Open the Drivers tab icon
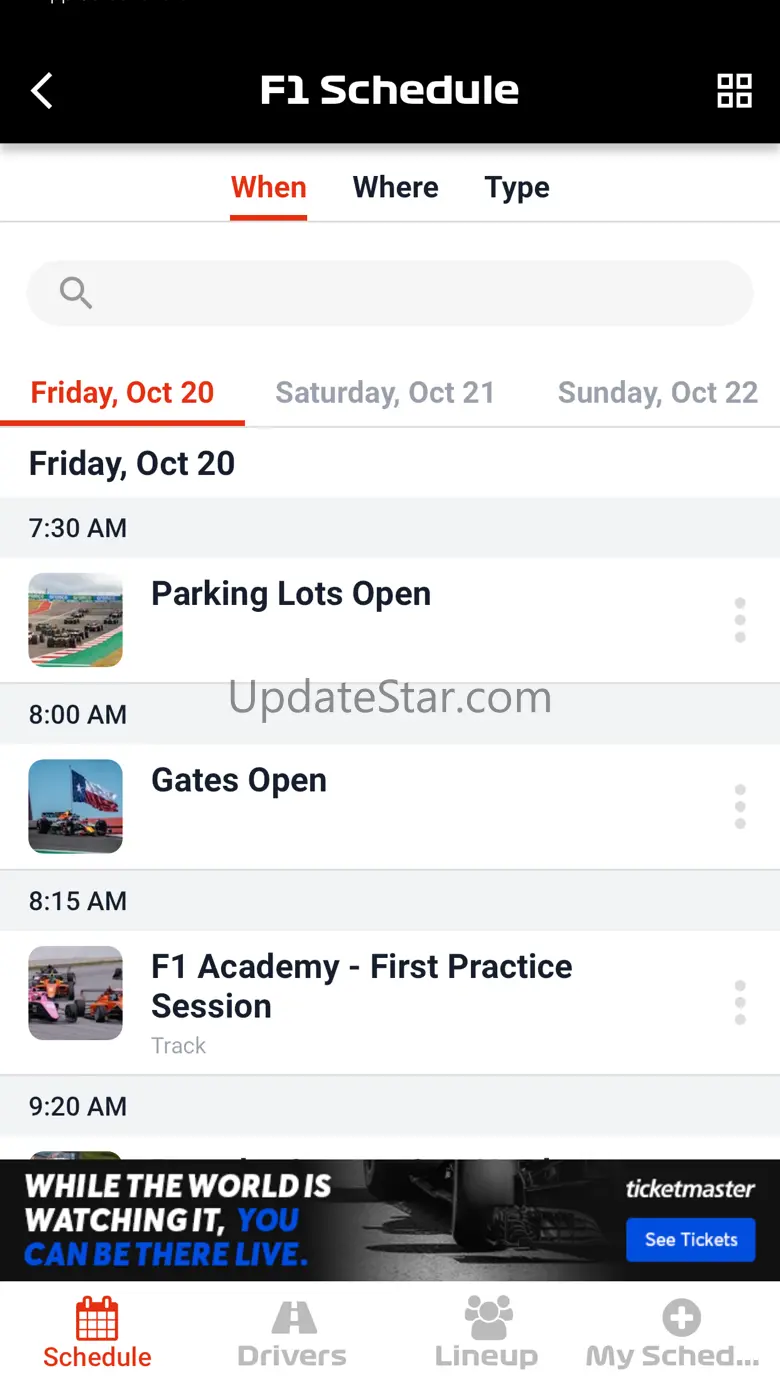 click(293, 1318)
